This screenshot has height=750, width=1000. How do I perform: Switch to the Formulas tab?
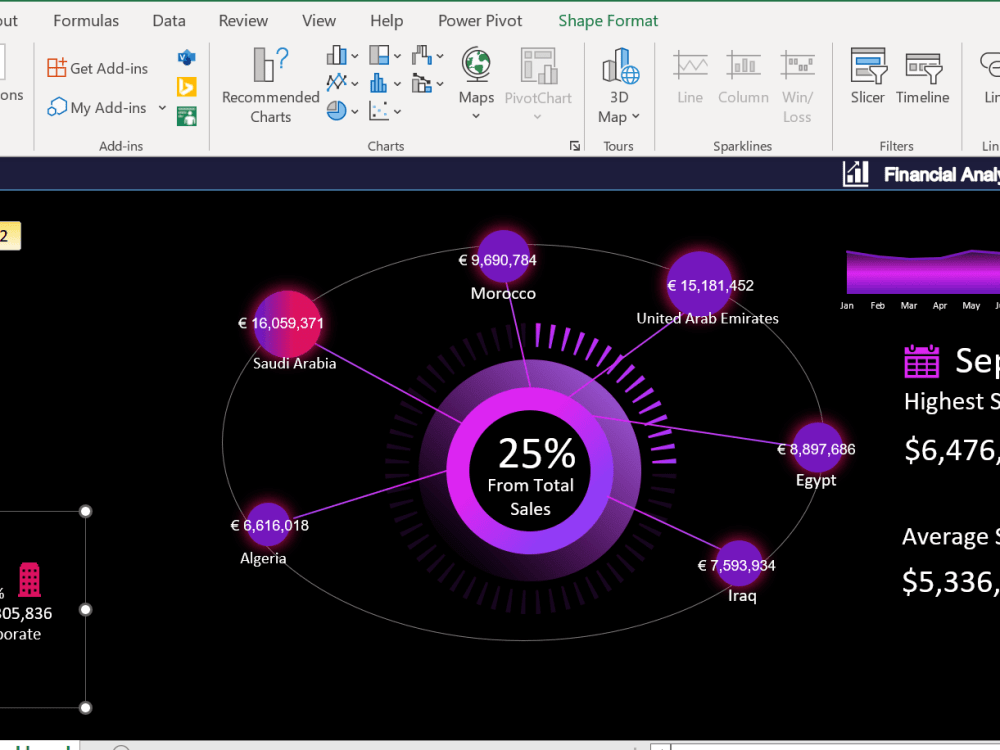(86, 20)
